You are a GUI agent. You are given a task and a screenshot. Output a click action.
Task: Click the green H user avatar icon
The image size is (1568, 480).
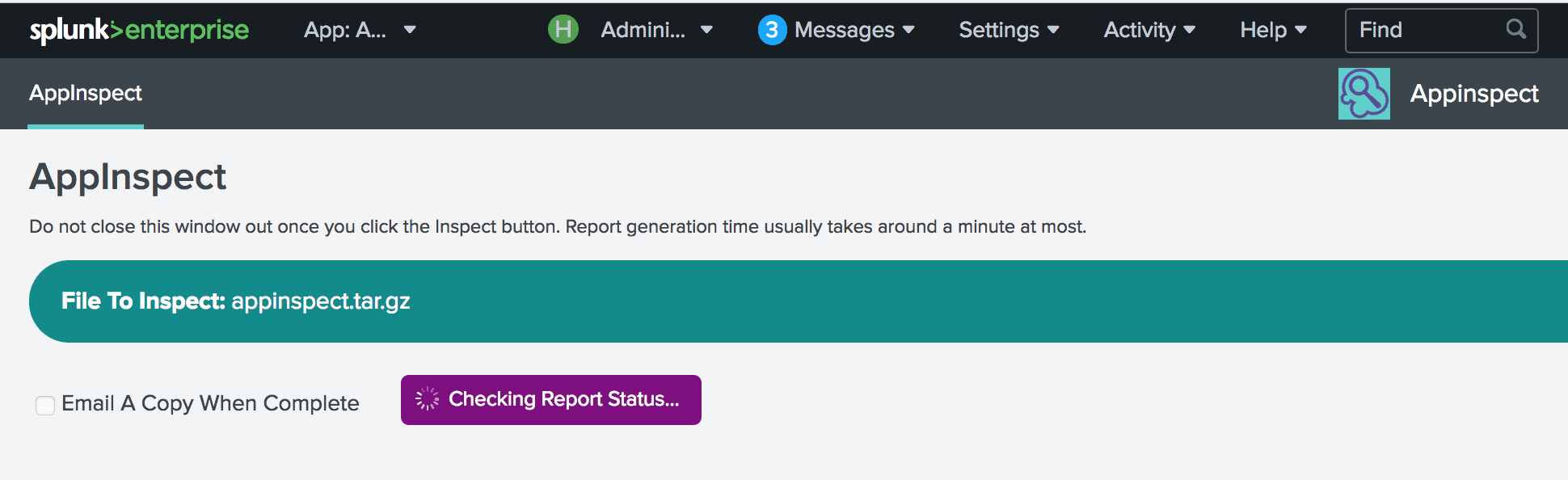(x=563, y=30)
